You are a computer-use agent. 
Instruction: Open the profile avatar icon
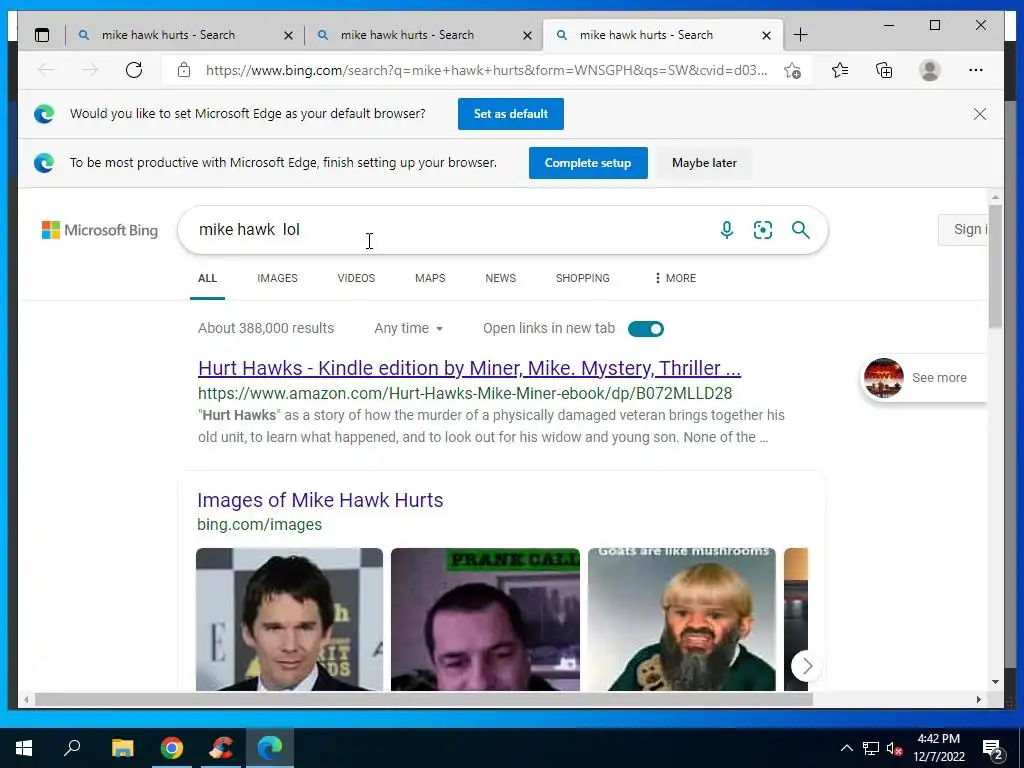point(929,70)
